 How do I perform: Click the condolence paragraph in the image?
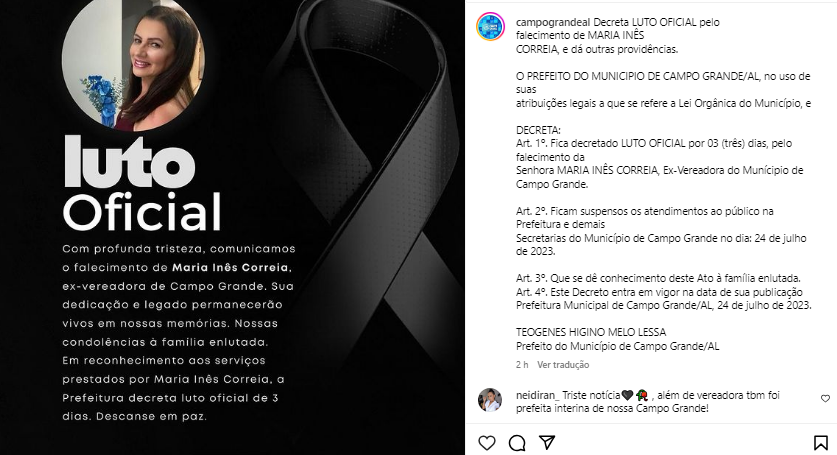(179, 332)
